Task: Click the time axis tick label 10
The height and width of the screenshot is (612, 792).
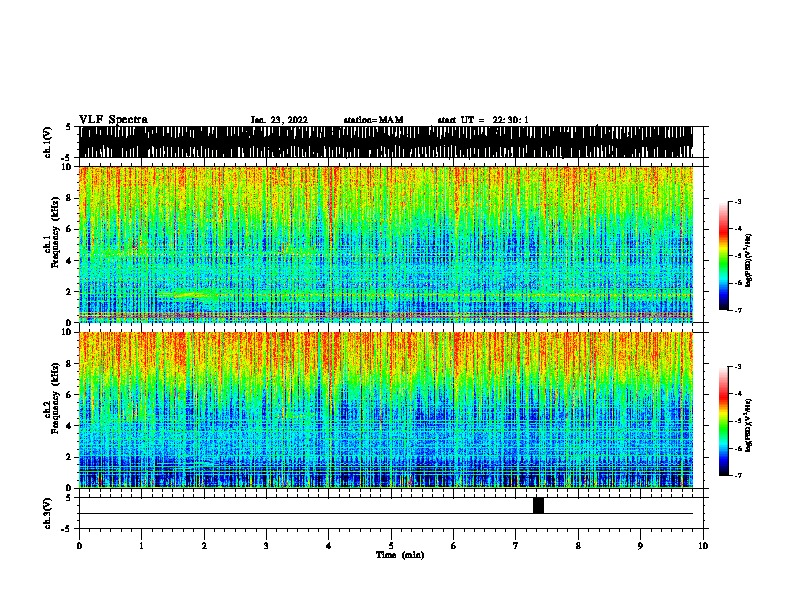Action: pyautogui.click(x=703, y=546)
